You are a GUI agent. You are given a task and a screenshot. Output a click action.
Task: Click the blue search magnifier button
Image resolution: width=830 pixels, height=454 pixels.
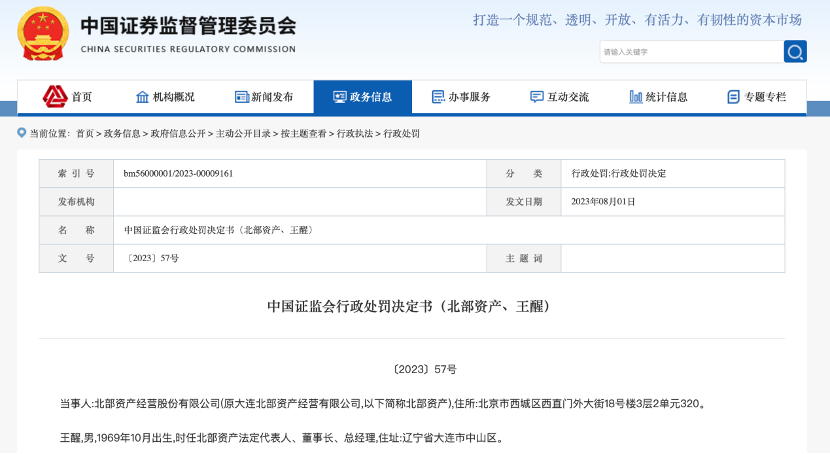[x=795, y=51]
